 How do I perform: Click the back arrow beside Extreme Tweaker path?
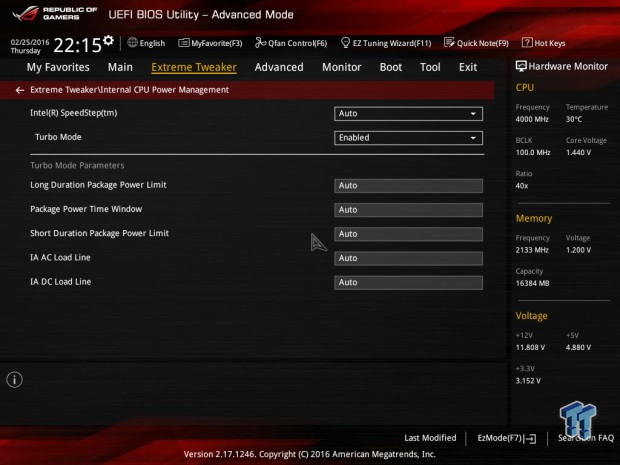(20, 90)
